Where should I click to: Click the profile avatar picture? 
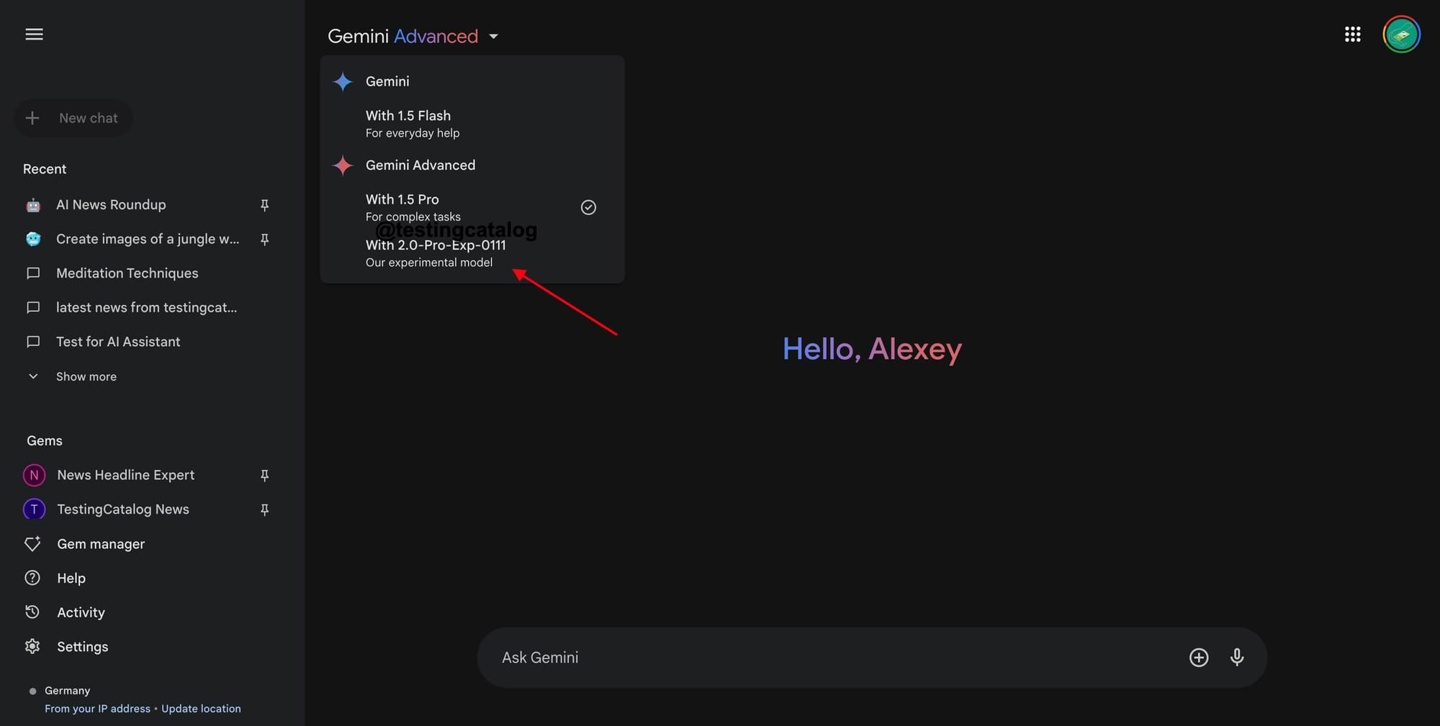tap(1400, 32)
